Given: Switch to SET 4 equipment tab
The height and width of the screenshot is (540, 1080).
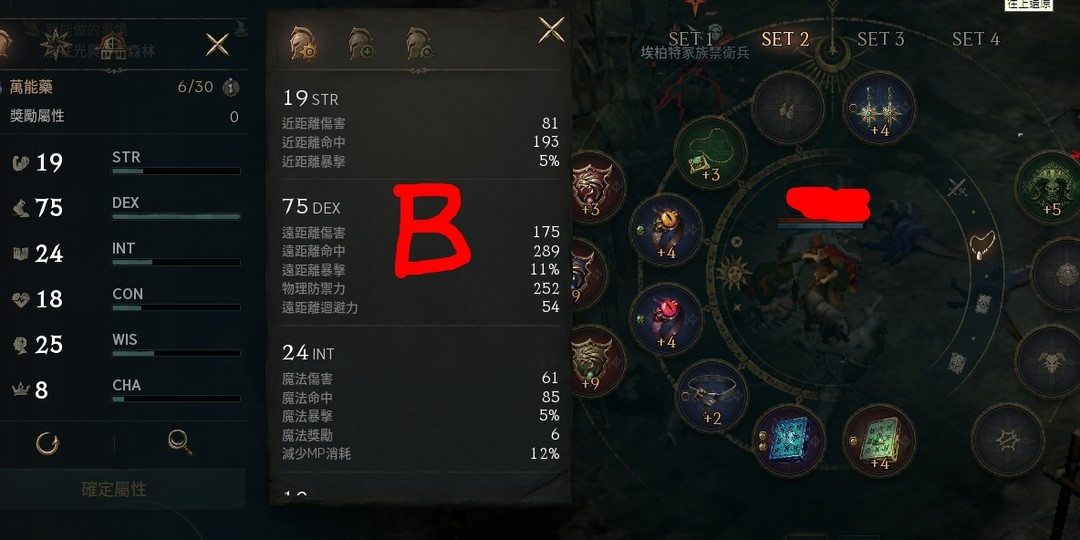Looking at the screenshot, I should coord(975,39).
